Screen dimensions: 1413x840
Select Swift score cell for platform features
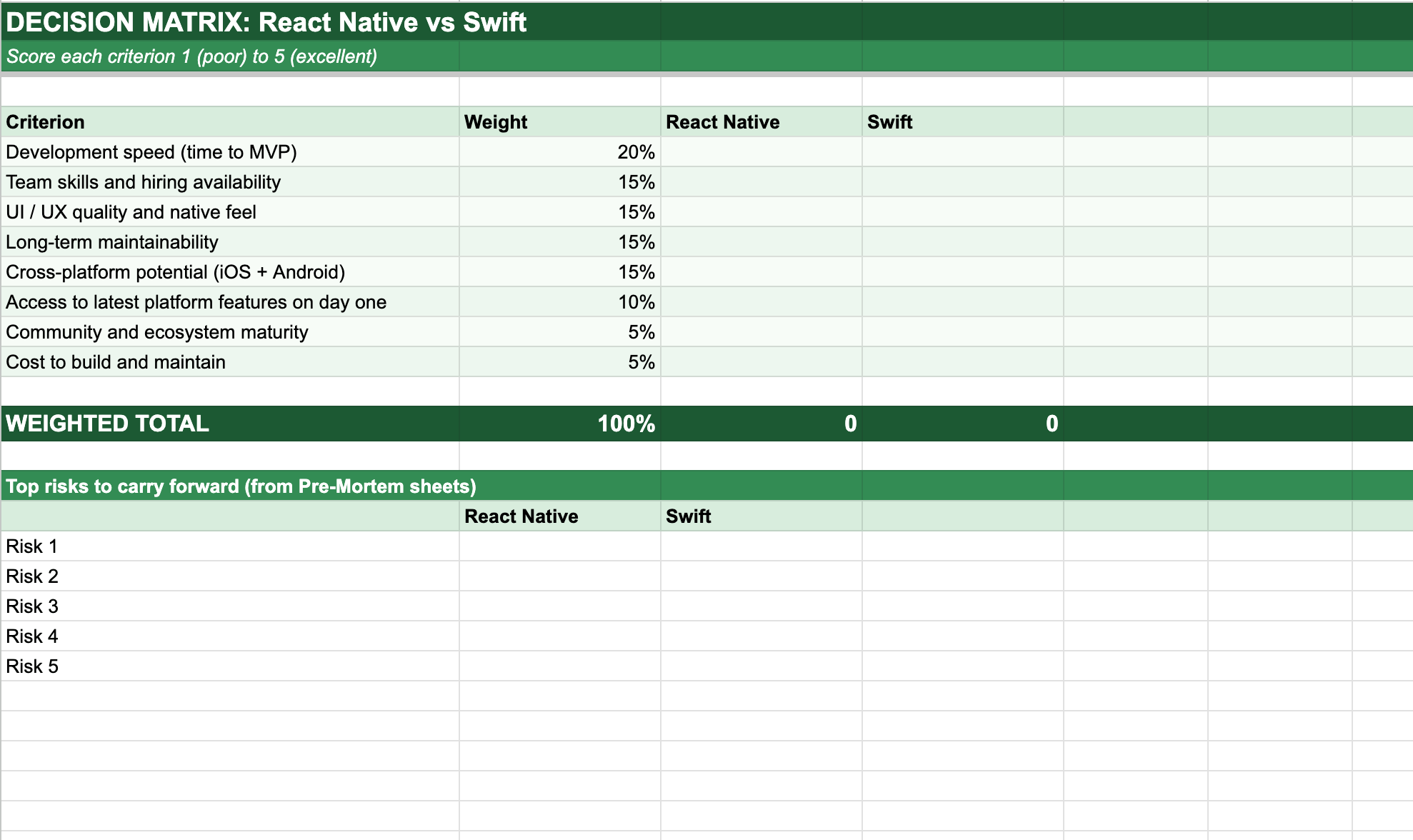coord(963,302)
